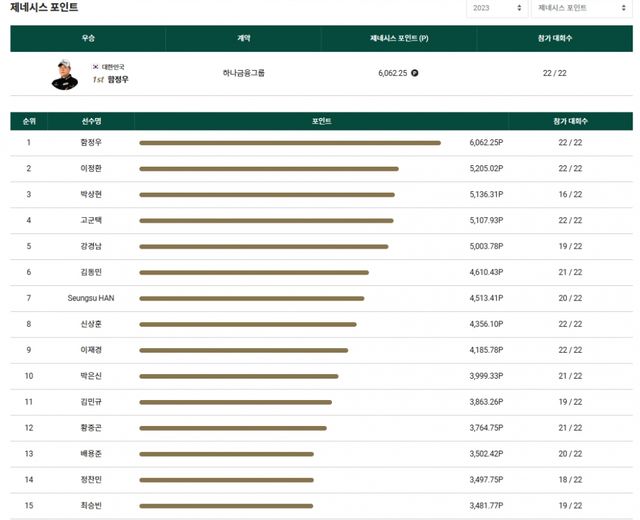Viewport: 640px width, 520px height.
Task: Click the point bar for rank 1 함정우
Action: (x=290, y=143)
